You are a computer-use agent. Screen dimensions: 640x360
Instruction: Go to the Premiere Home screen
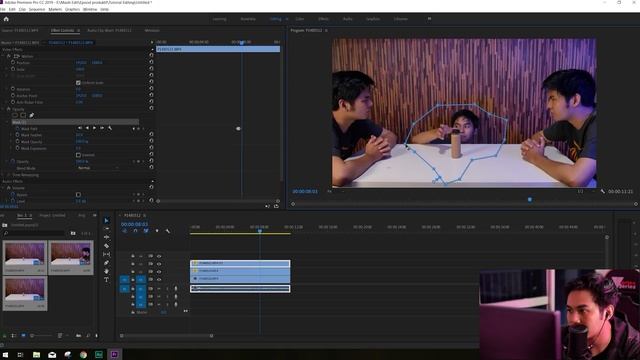tap(6, 19)
